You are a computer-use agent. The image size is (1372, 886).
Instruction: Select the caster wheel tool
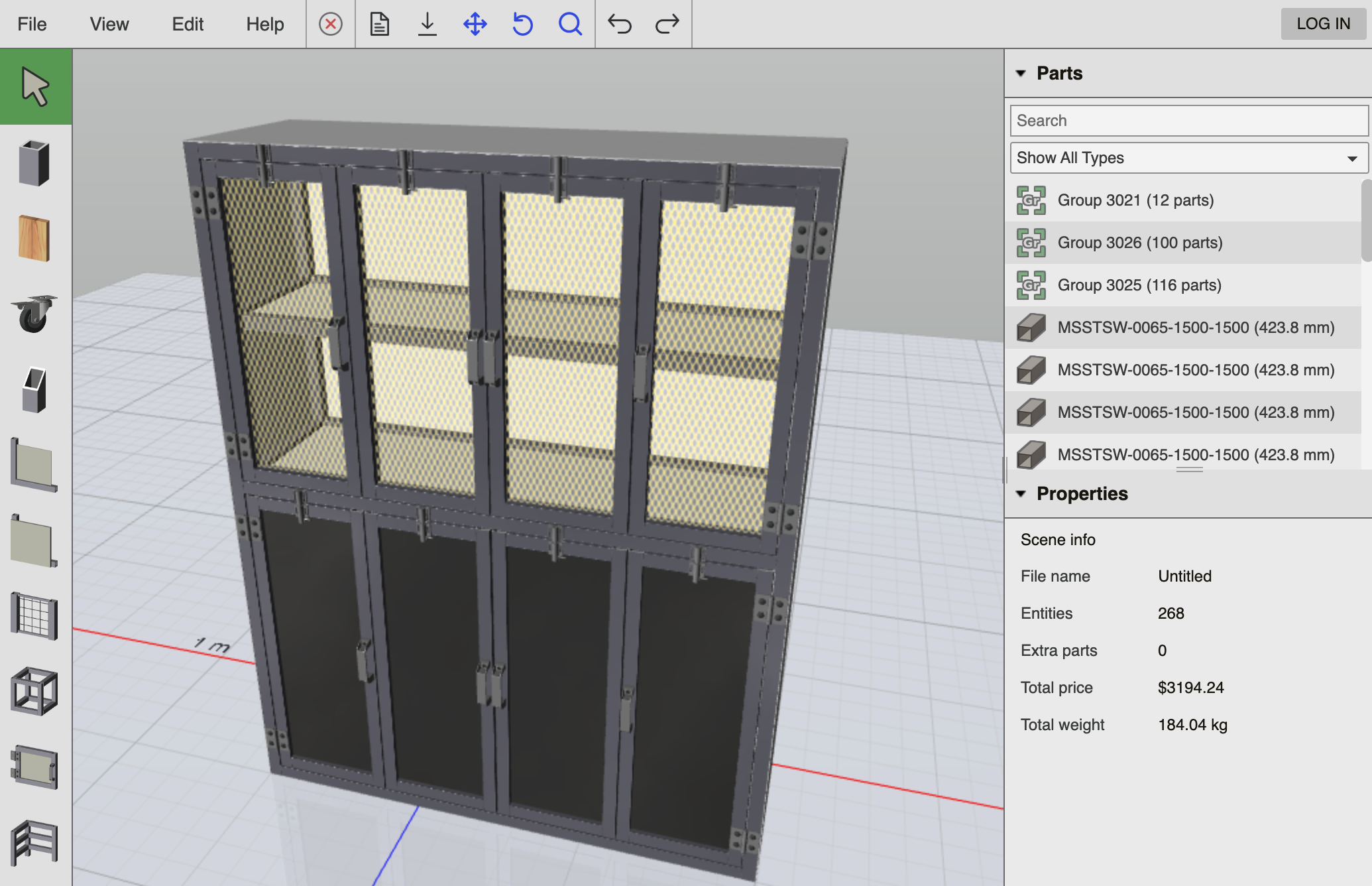tap(34, 314)
